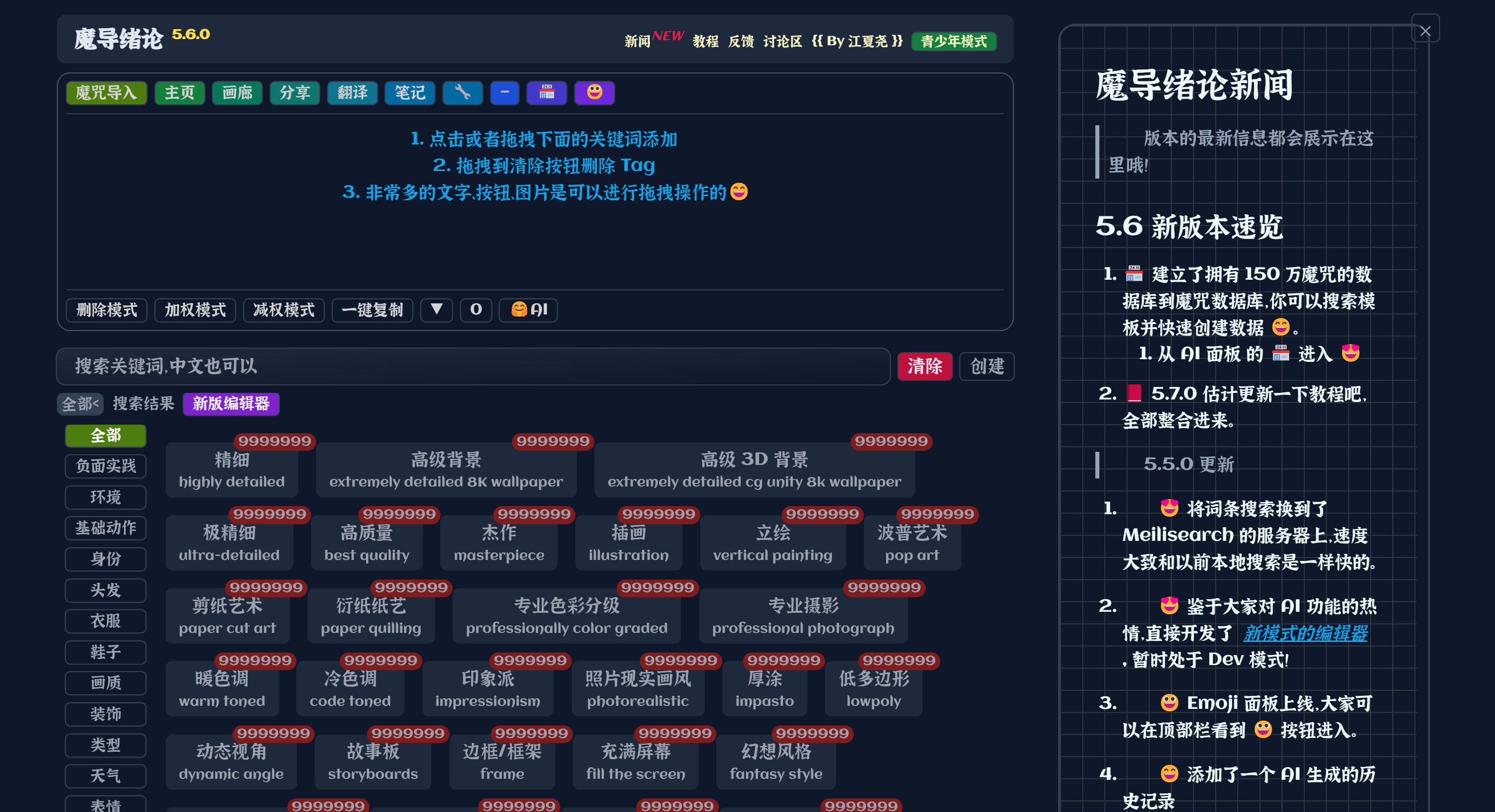Click the 0 counter button
Screen dimensions: 1495x812
(x=476, y=310)
